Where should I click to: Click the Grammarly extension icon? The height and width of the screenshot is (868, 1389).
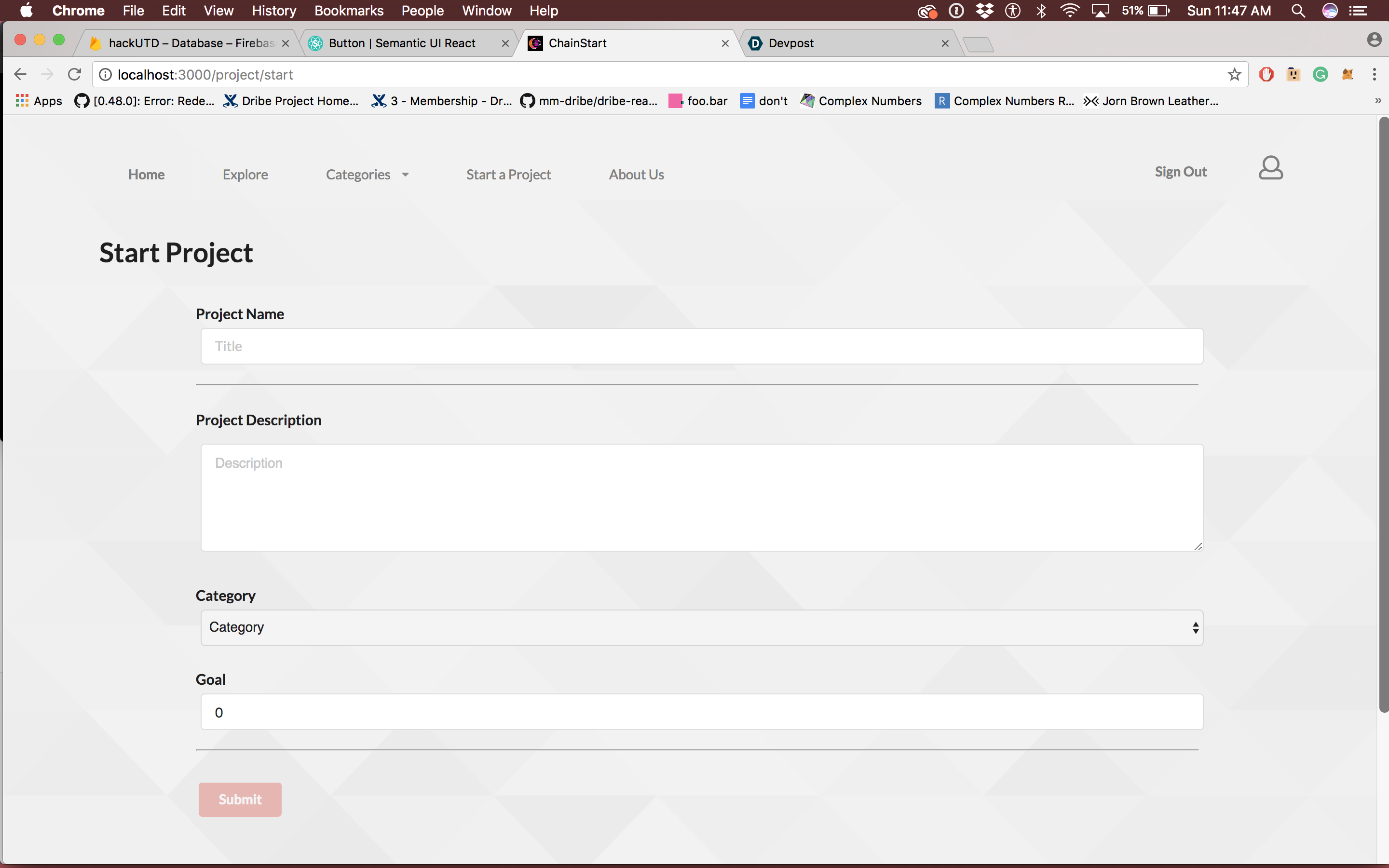tap(1320, 75)
